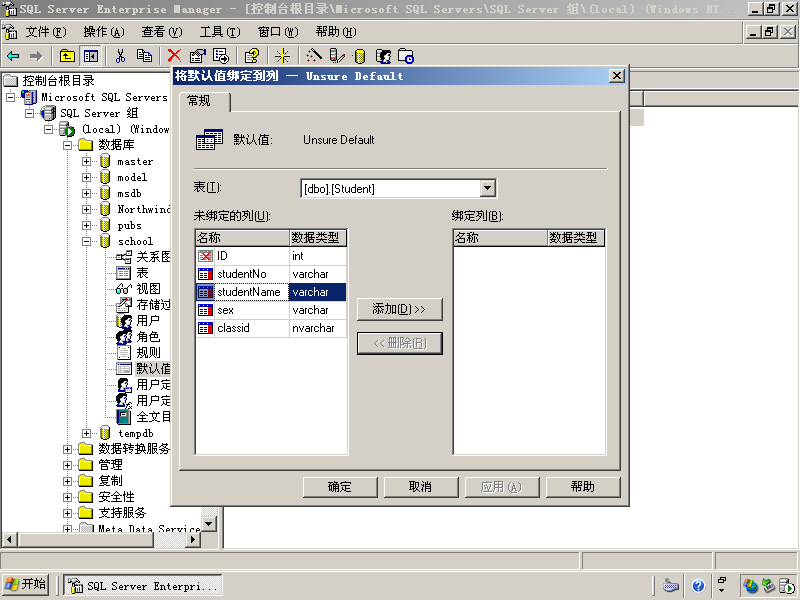
Task: Click the New Job folder toolbar icon
Action: (x=406, y=56)
